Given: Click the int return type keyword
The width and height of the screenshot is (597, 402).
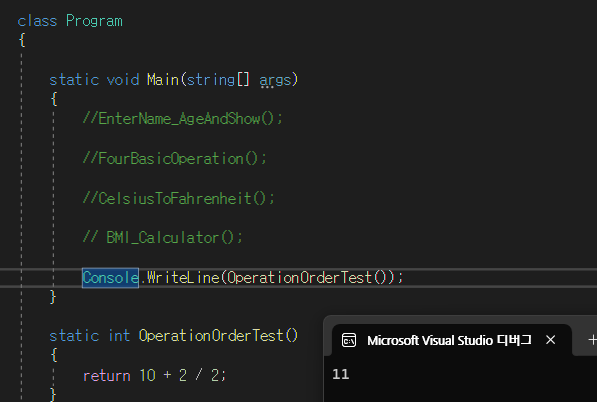Looking at the screenshot, I should pos(119,336).
